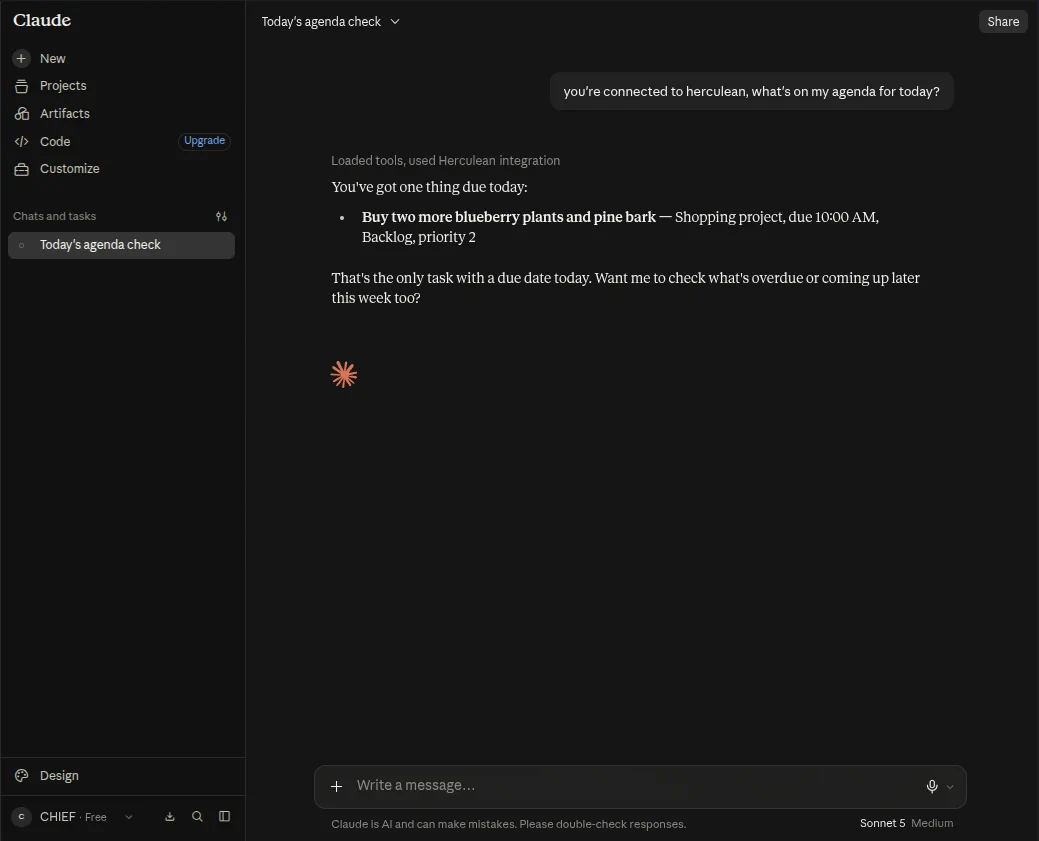Start voice input with microphone icon
This screenshot has width=1039, height=841.
pos(932,786)
